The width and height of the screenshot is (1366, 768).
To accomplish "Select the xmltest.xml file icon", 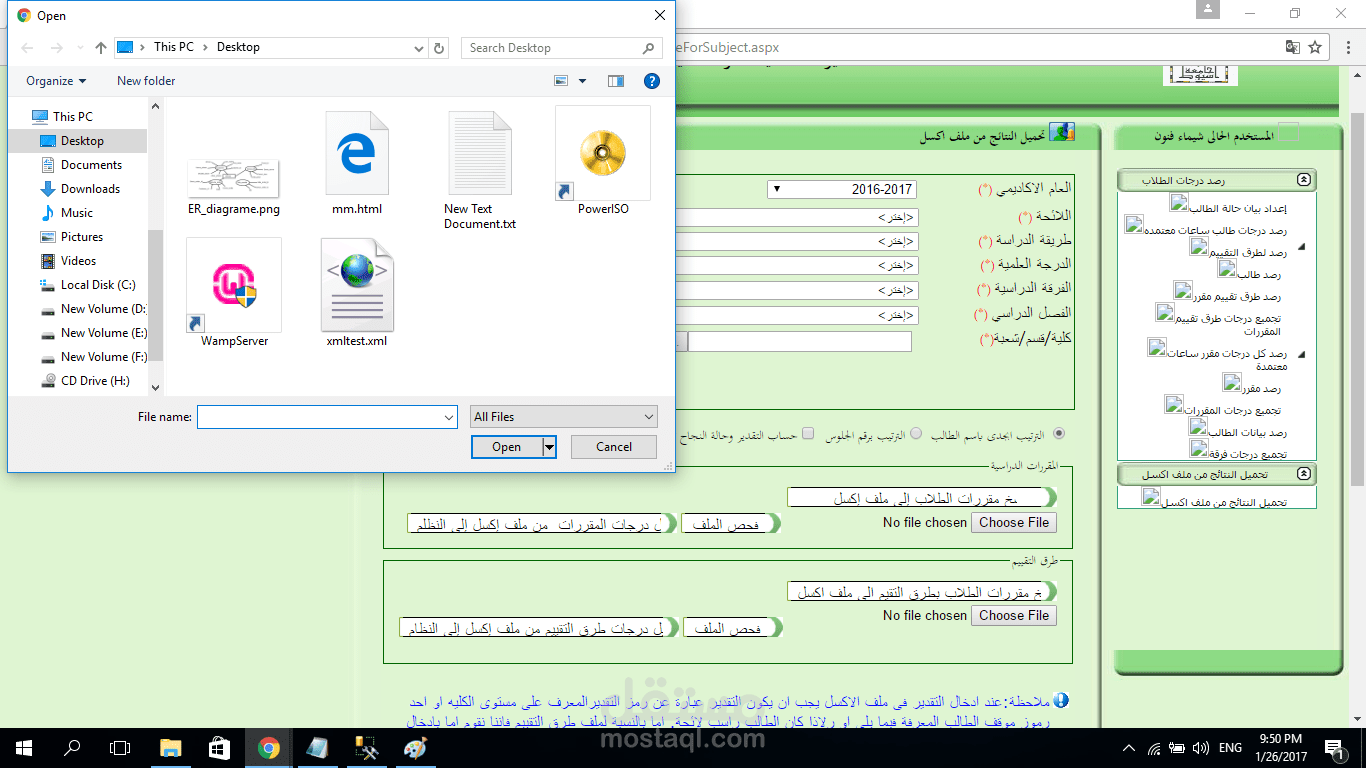I will click(357, 285).
